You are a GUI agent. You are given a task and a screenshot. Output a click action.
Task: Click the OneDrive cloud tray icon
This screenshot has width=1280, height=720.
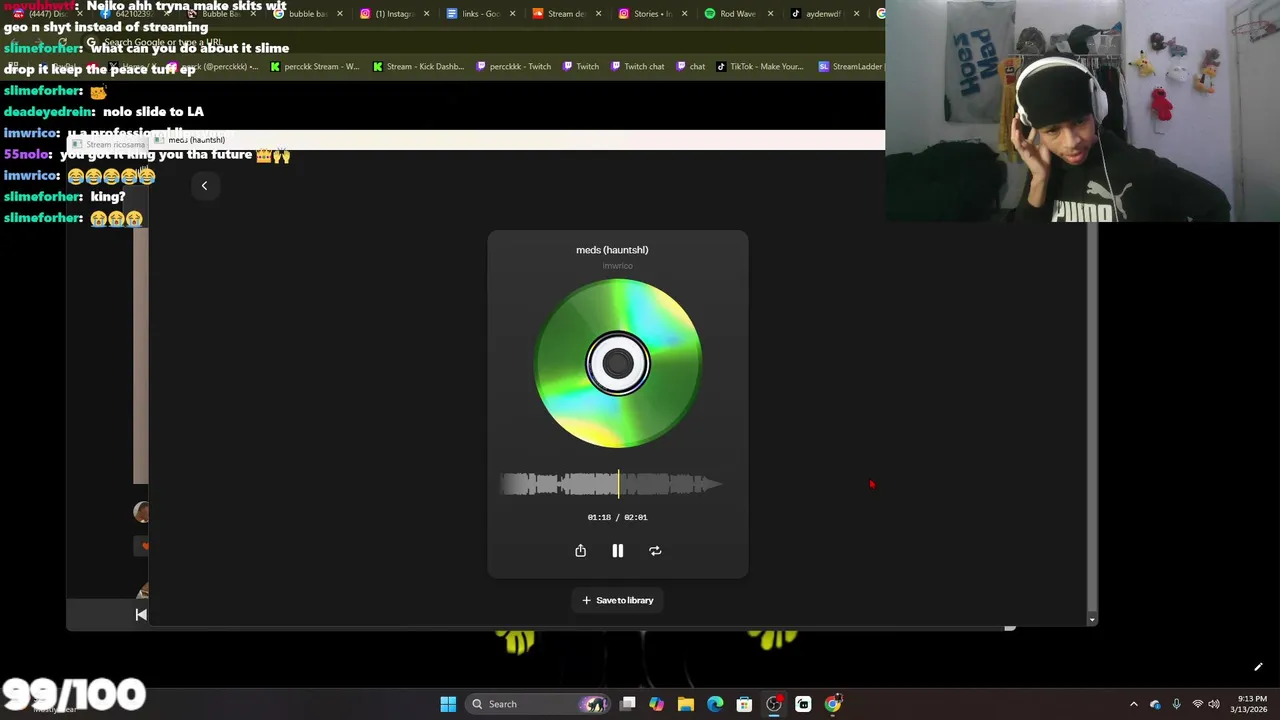point(1156,704)
